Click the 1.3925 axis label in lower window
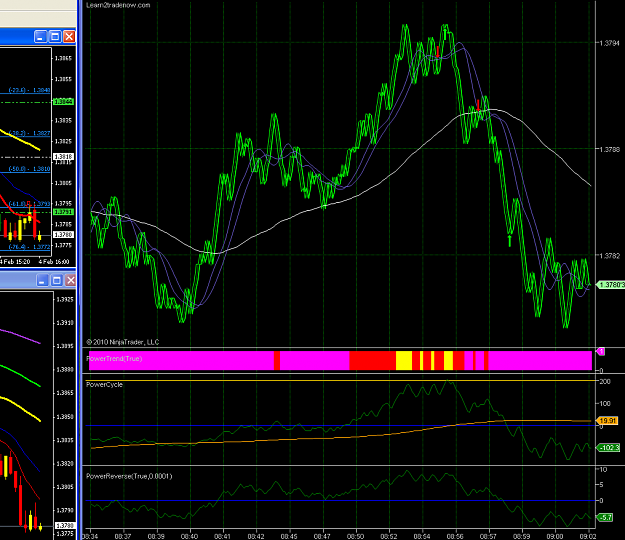The image size is (625, 540). pos(65,299)
